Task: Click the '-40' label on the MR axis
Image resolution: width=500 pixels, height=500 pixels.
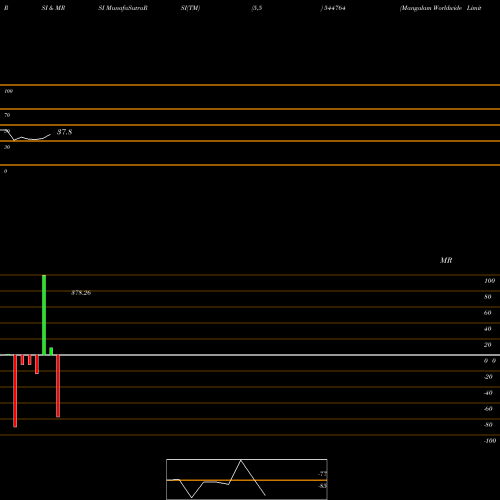Action: [488, 393]
